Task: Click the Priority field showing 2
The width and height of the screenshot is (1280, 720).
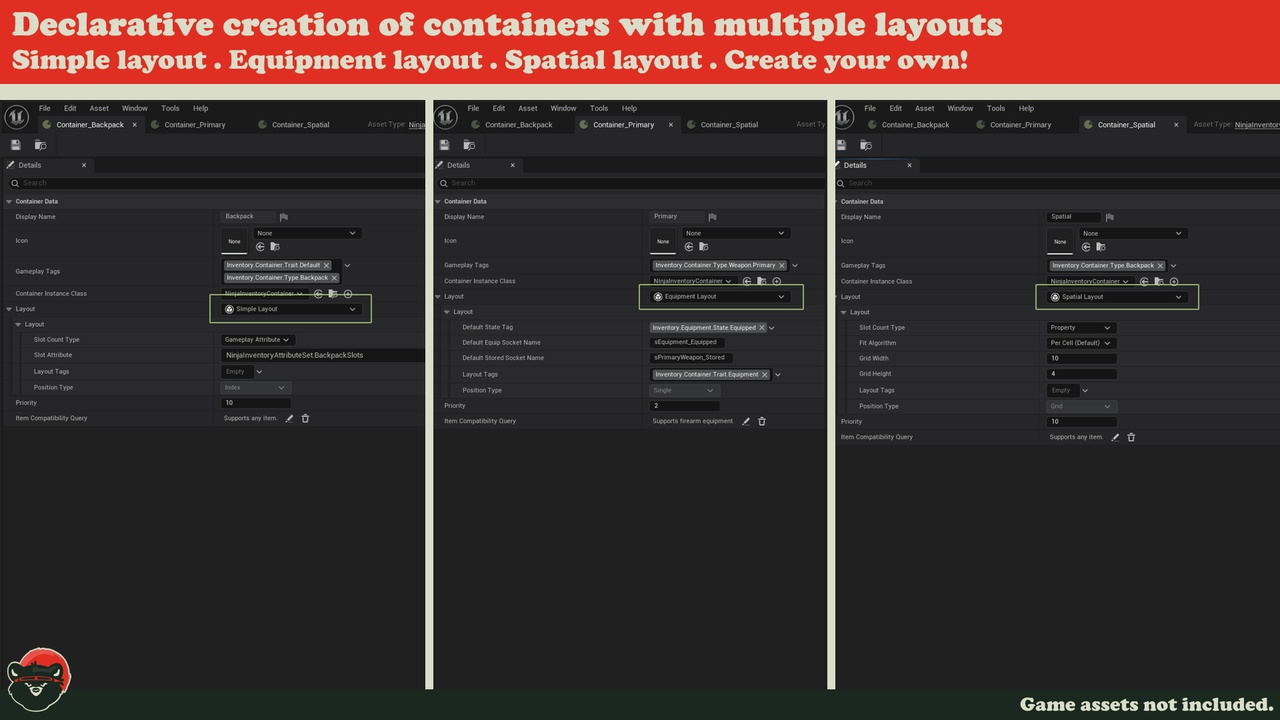Action: coord(685,406)
